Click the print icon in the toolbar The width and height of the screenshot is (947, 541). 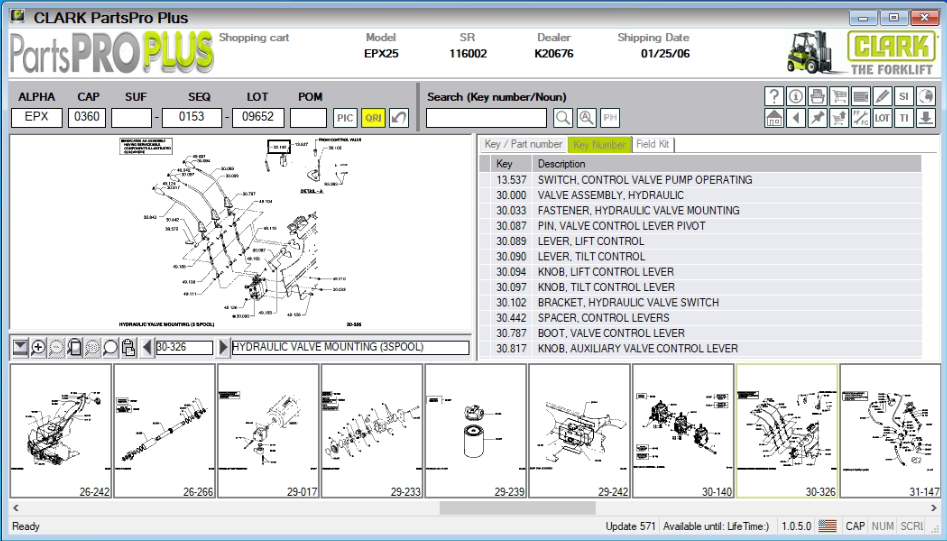point(817,96)
